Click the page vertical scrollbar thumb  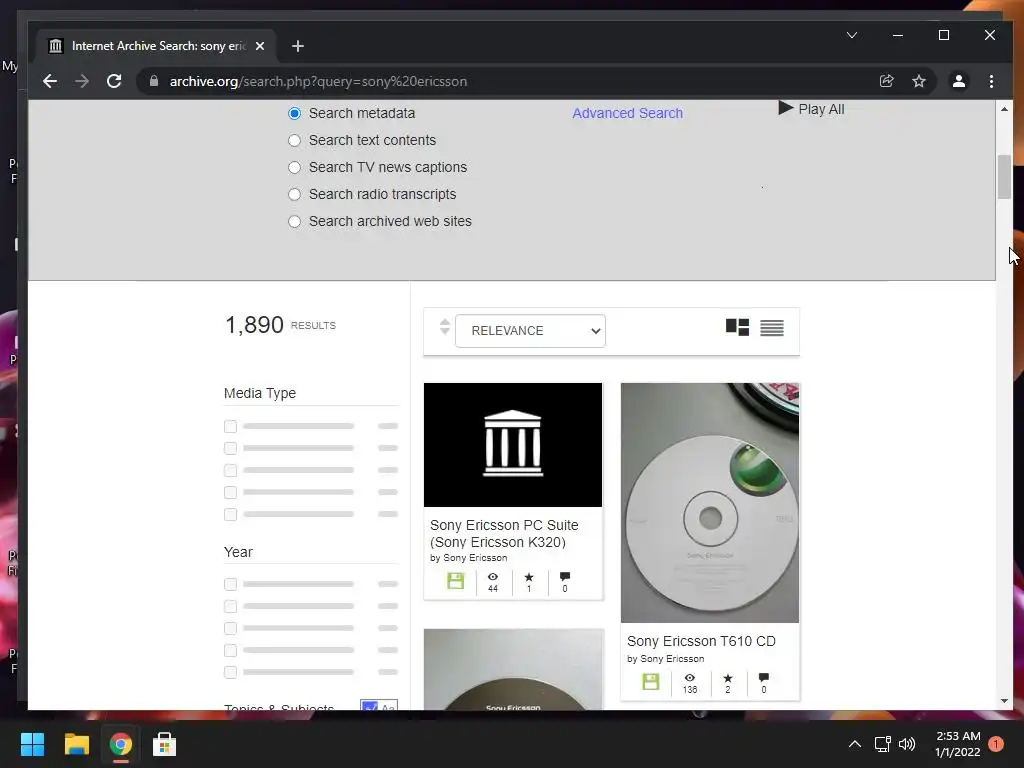pos(1004,177)
